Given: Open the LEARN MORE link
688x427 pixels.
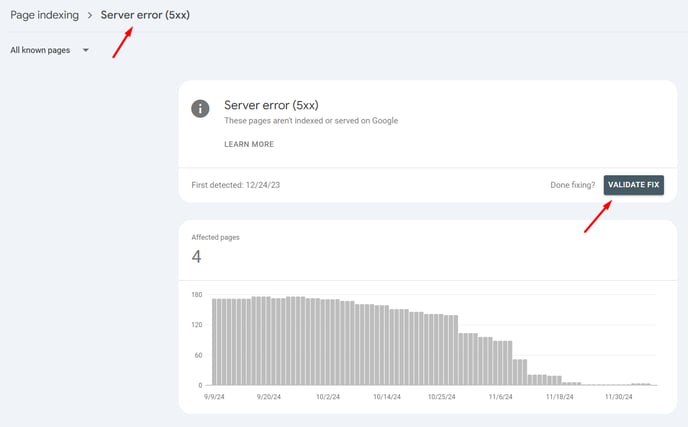Looking at the screenshot, I should [249, 144].
